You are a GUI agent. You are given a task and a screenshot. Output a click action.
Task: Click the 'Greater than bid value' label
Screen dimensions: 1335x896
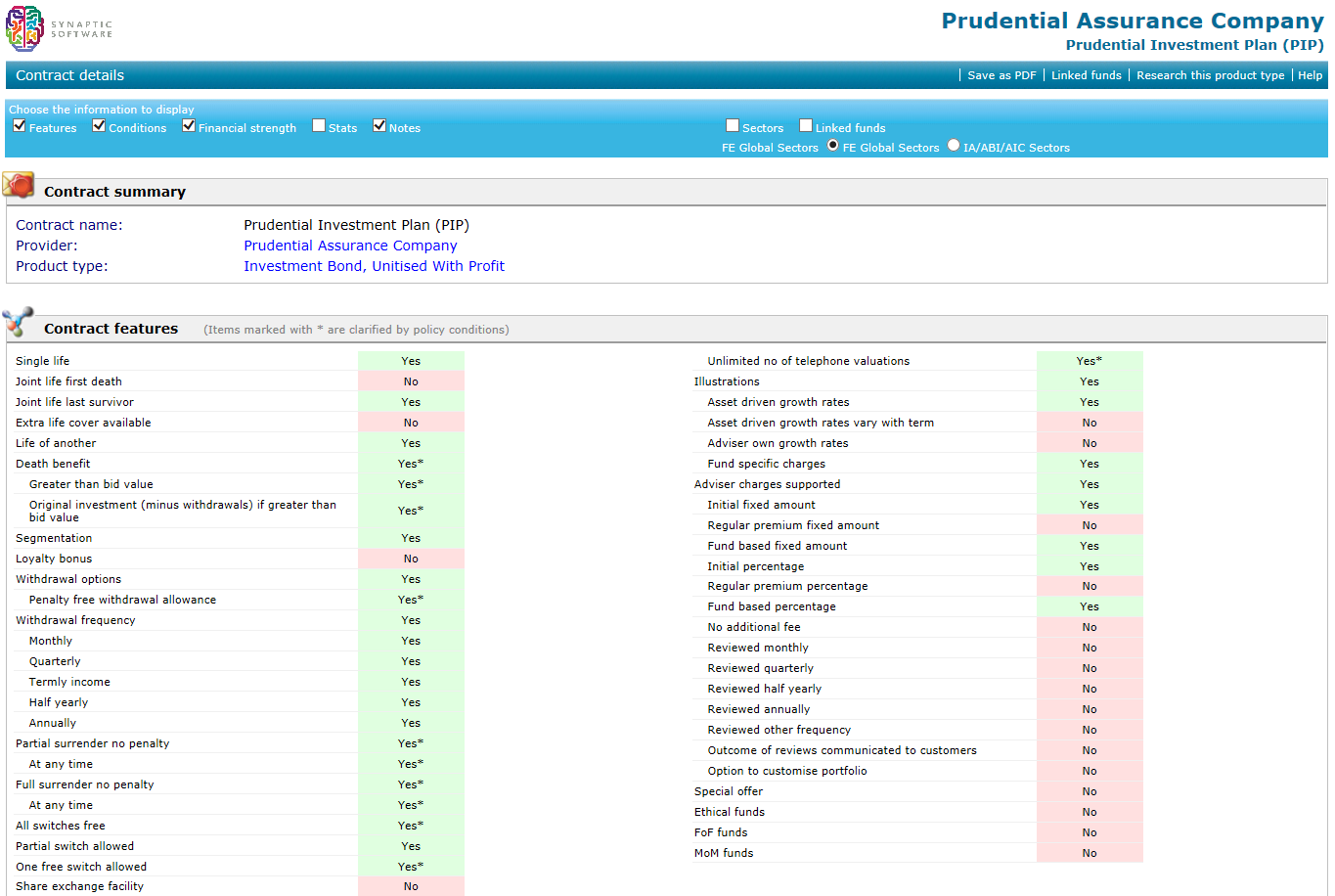pos(91,484)
